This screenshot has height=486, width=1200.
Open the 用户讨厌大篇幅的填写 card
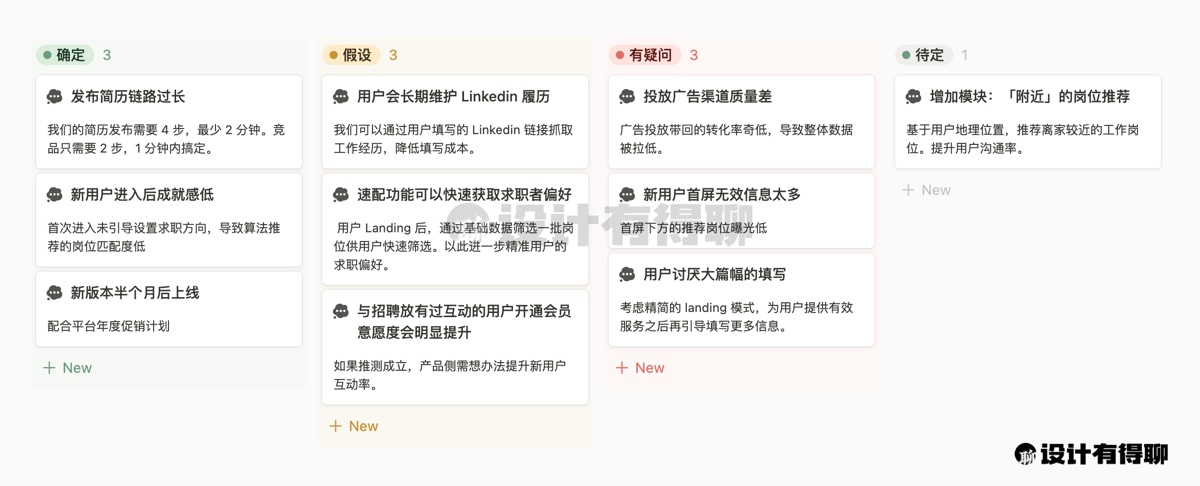coord(714,274)
